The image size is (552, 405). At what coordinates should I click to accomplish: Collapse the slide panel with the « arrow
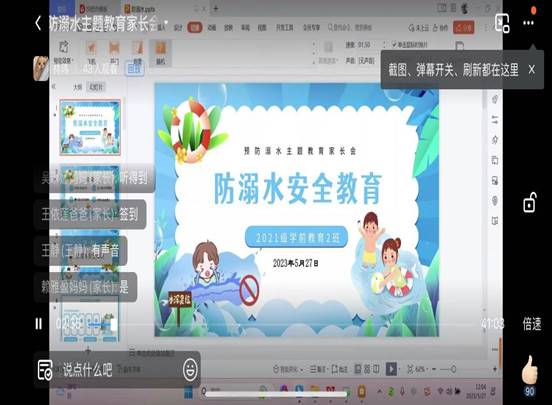54,87
